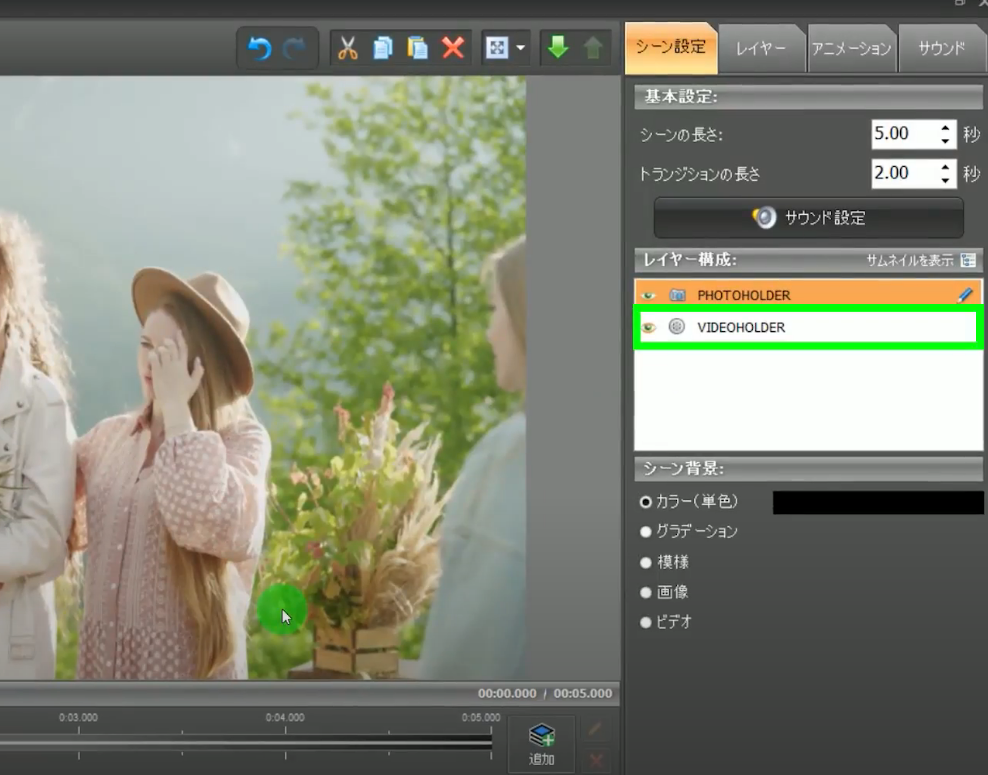Viewport: 988px width, 775px height.
Task: Hide the VIDEOHOLDER layer using eye icon
Action: 648,328
